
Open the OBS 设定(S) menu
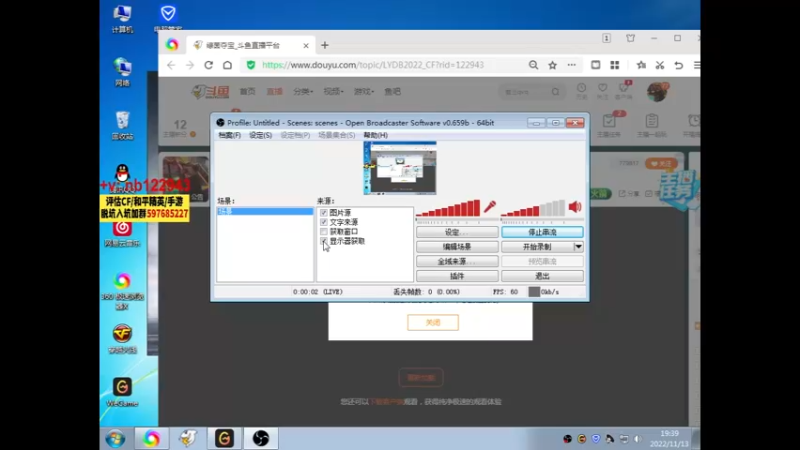click(260, 135)
